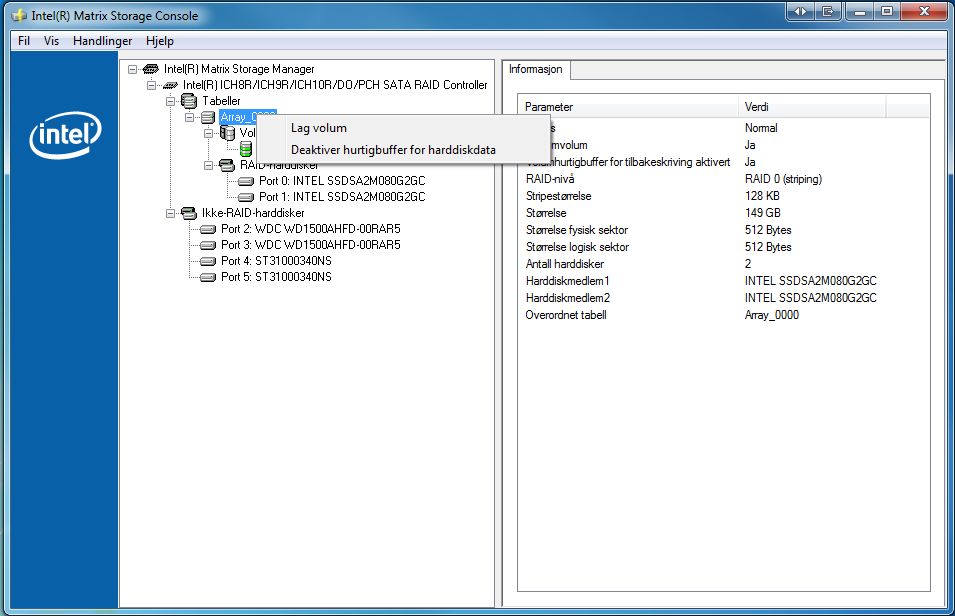Click the Port 4 disk icon
Image resolution: width=955 pixels, height=616 pixels.
click(x=208, y=261)
